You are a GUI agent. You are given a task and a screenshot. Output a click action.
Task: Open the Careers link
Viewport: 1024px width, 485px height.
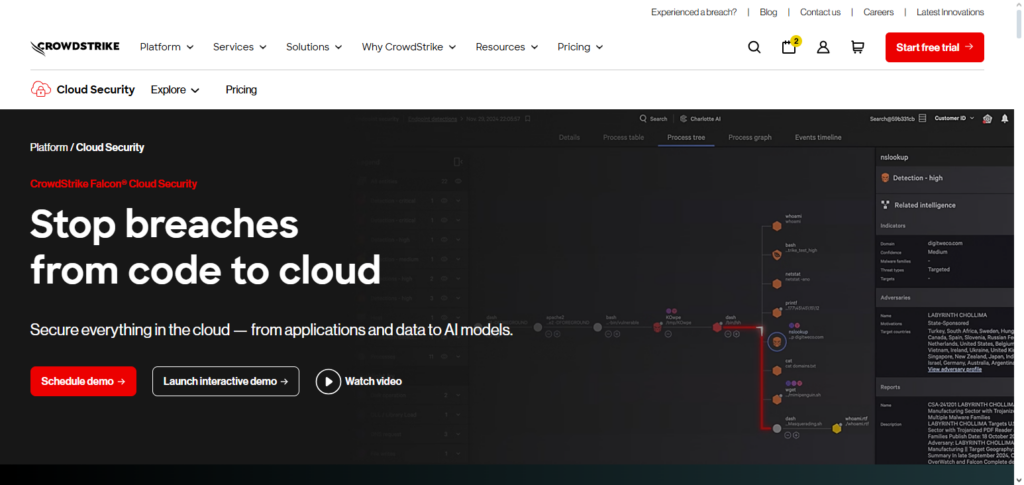point(878,12)
